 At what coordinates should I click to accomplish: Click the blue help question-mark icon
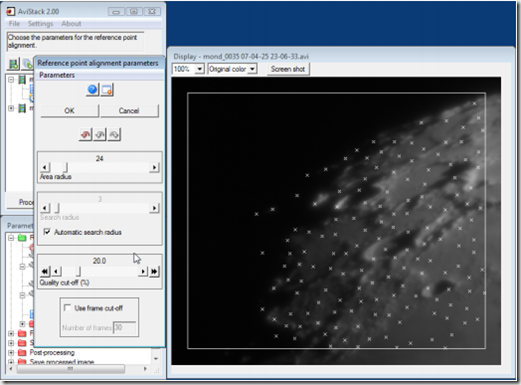pyautogui.click(x=92, y=90)
